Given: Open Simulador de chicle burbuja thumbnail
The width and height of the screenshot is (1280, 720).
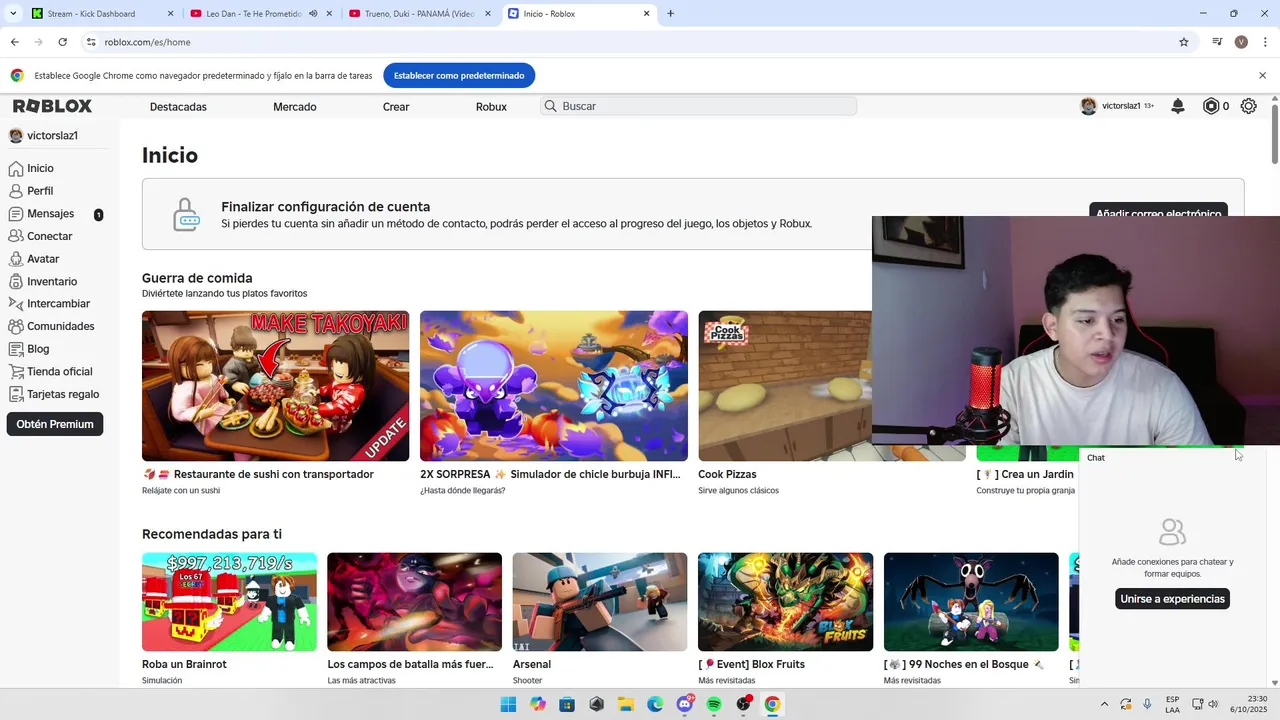Looking at the screenshot, I should click(x=554, y=386).
